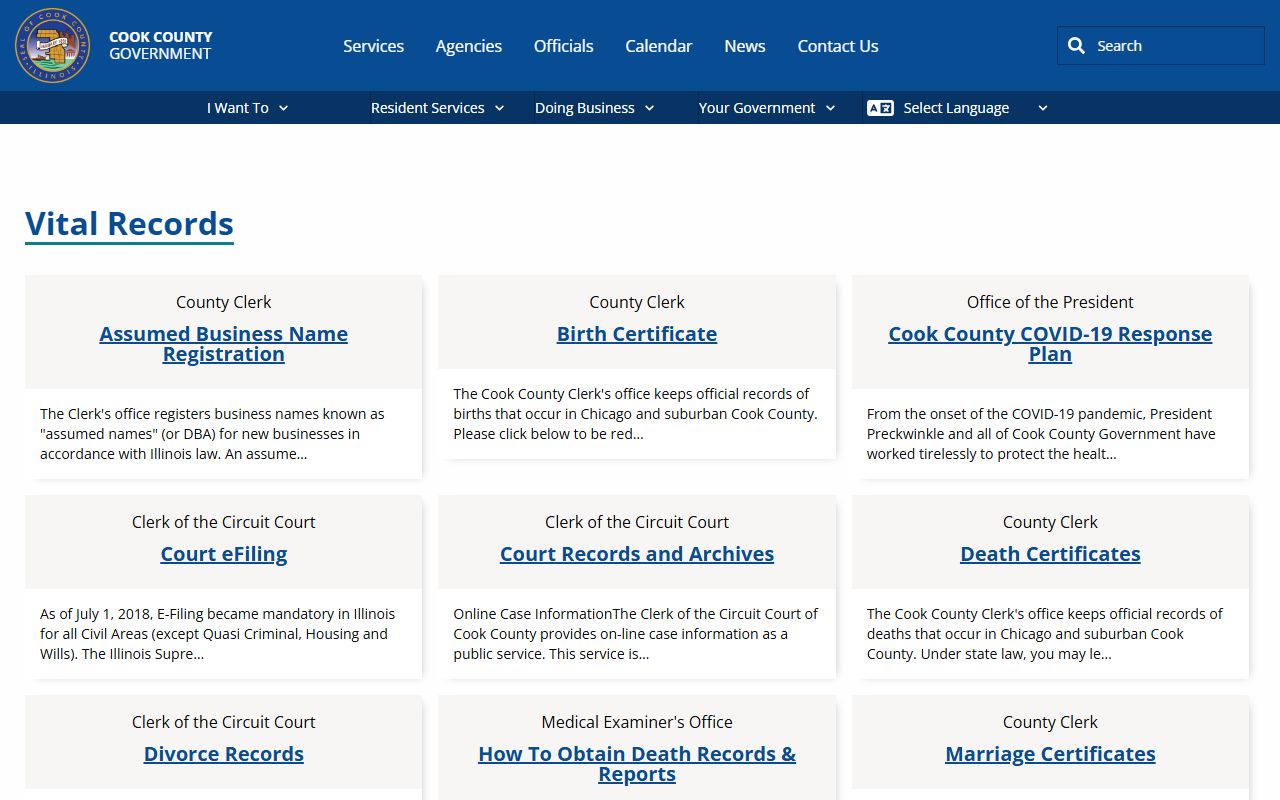
Task: Open Cook County COVID-19 Response Plan link
Action: tap(1050, 344)
